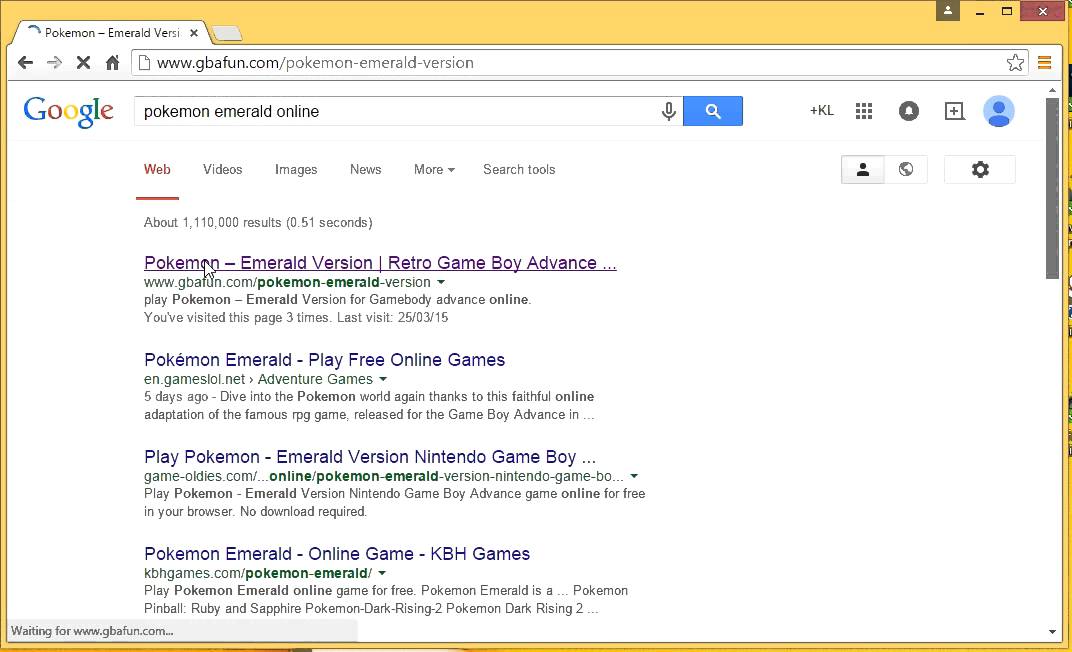The height and width of the screenshot is (652, 1072).
Task: Open Google notifications bell
Action: (909, 111)
